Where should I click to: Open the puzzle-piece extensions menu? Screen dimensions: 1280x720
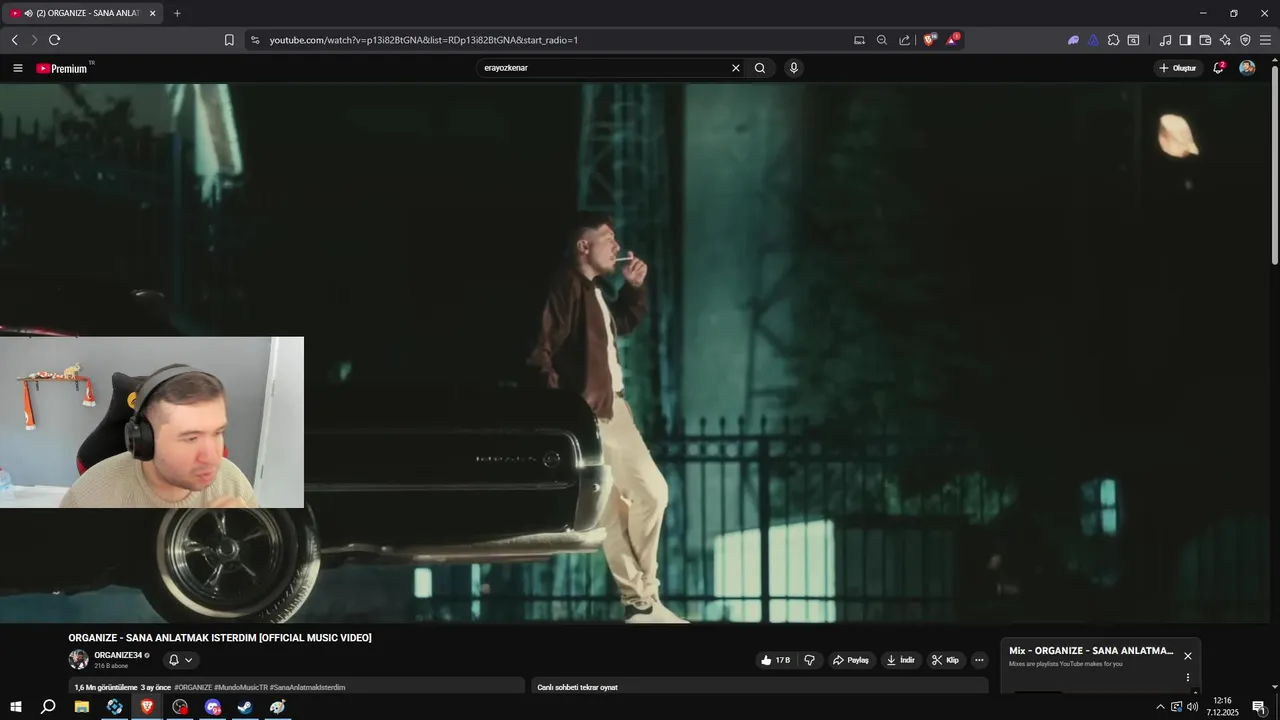1113,40
